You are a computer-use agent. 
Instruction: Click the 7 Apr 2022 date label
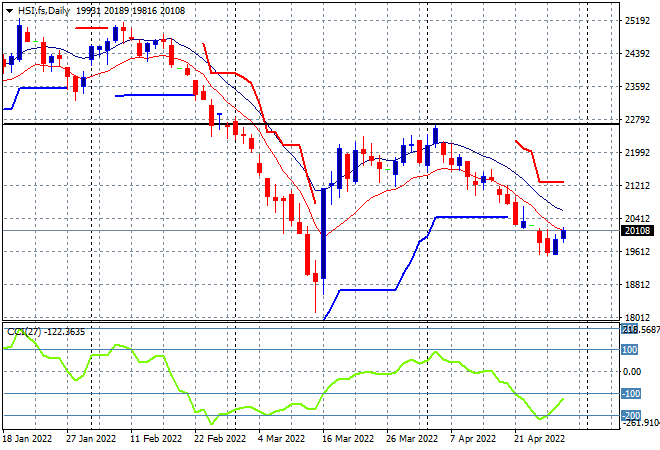coord(473,439)
